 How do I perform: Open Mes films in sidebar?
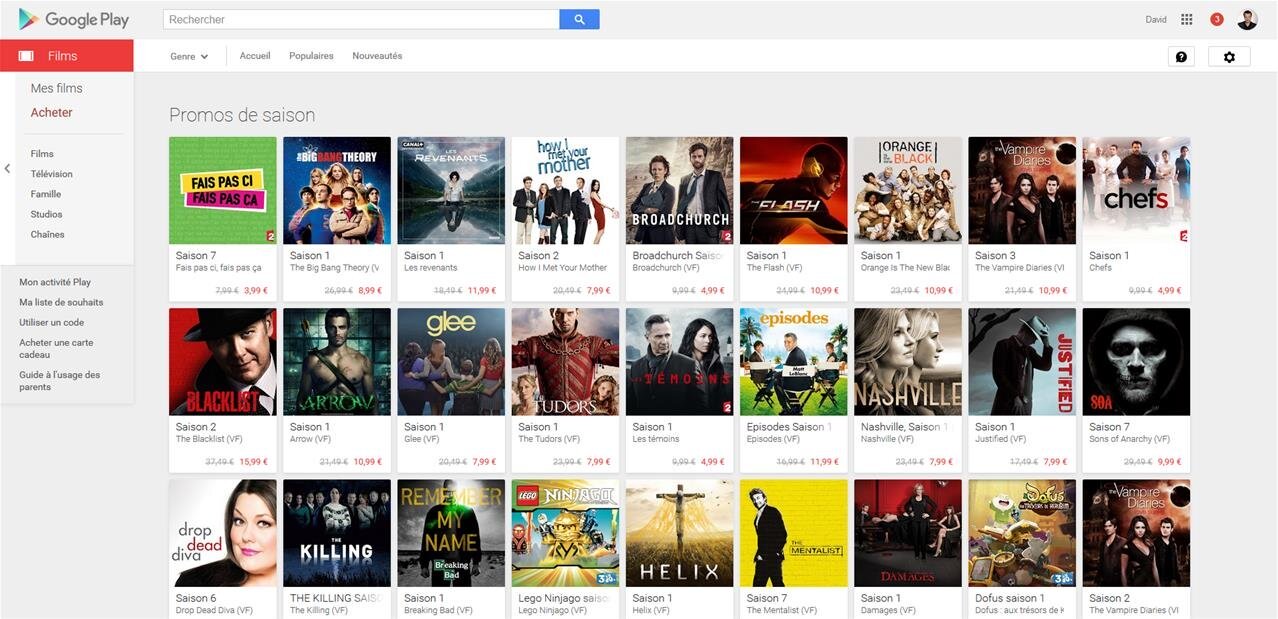[57, 88]
